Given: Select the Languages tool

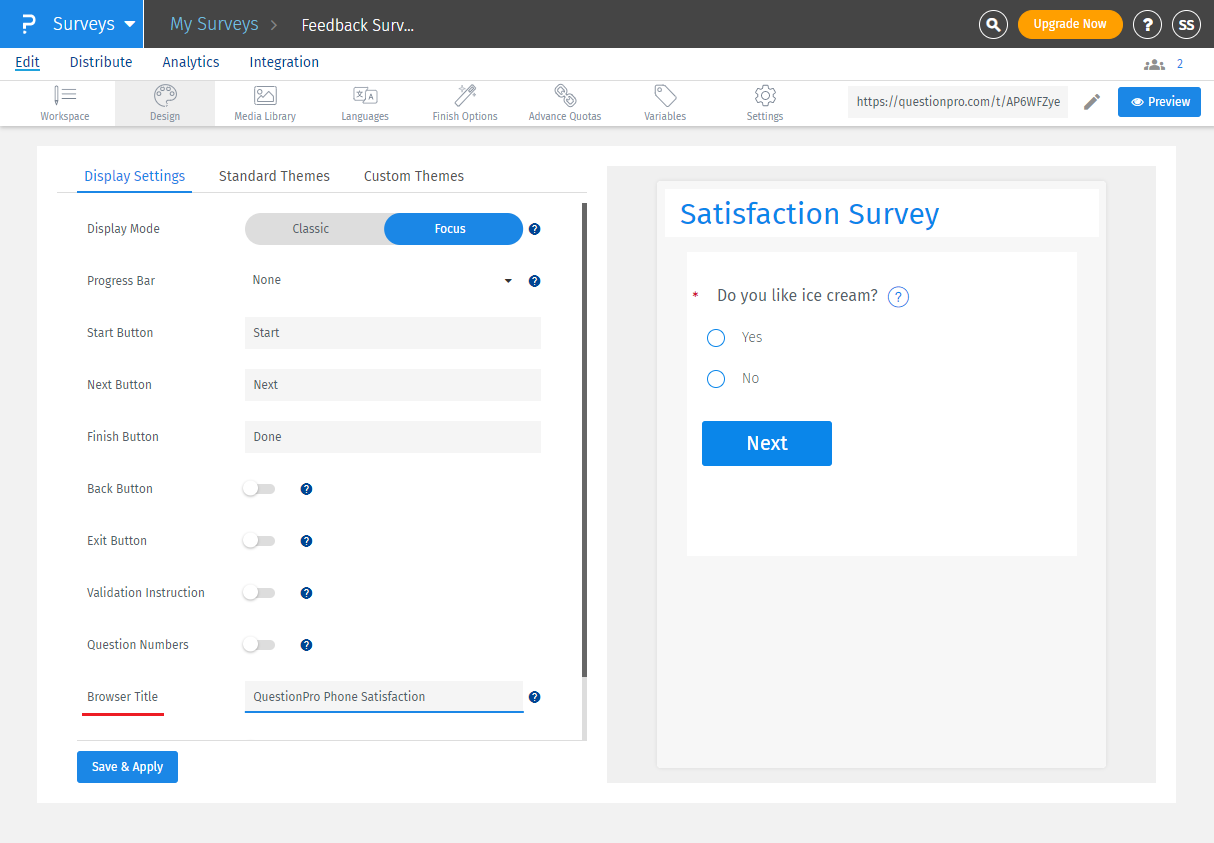Looking at the screenshot, I should click(364, 102).
